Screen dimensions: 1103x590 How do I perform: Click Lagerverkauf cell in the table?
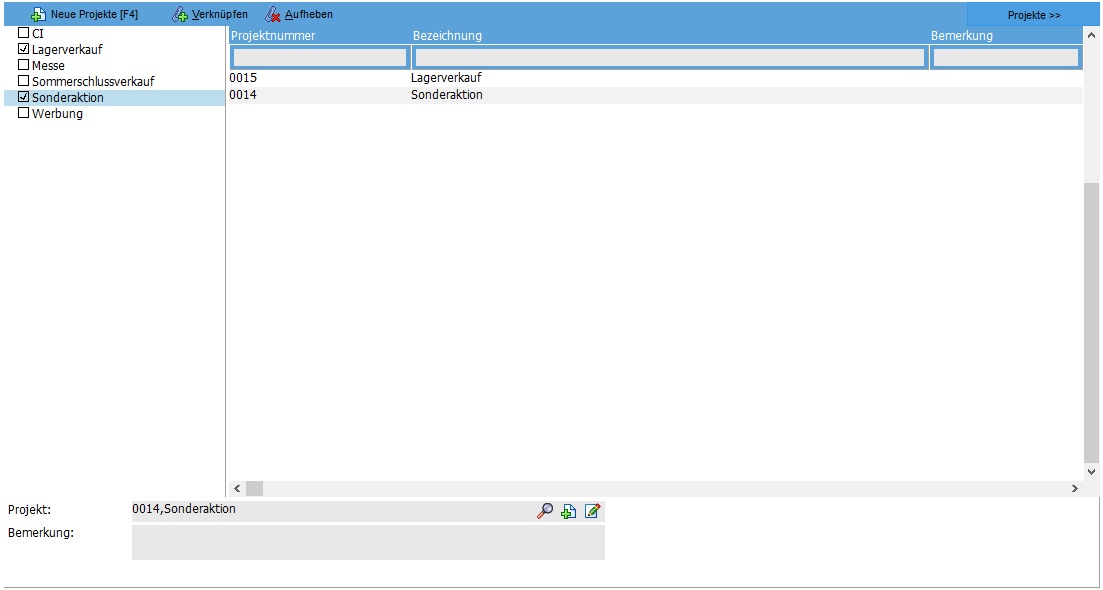[x=446, y=78]
